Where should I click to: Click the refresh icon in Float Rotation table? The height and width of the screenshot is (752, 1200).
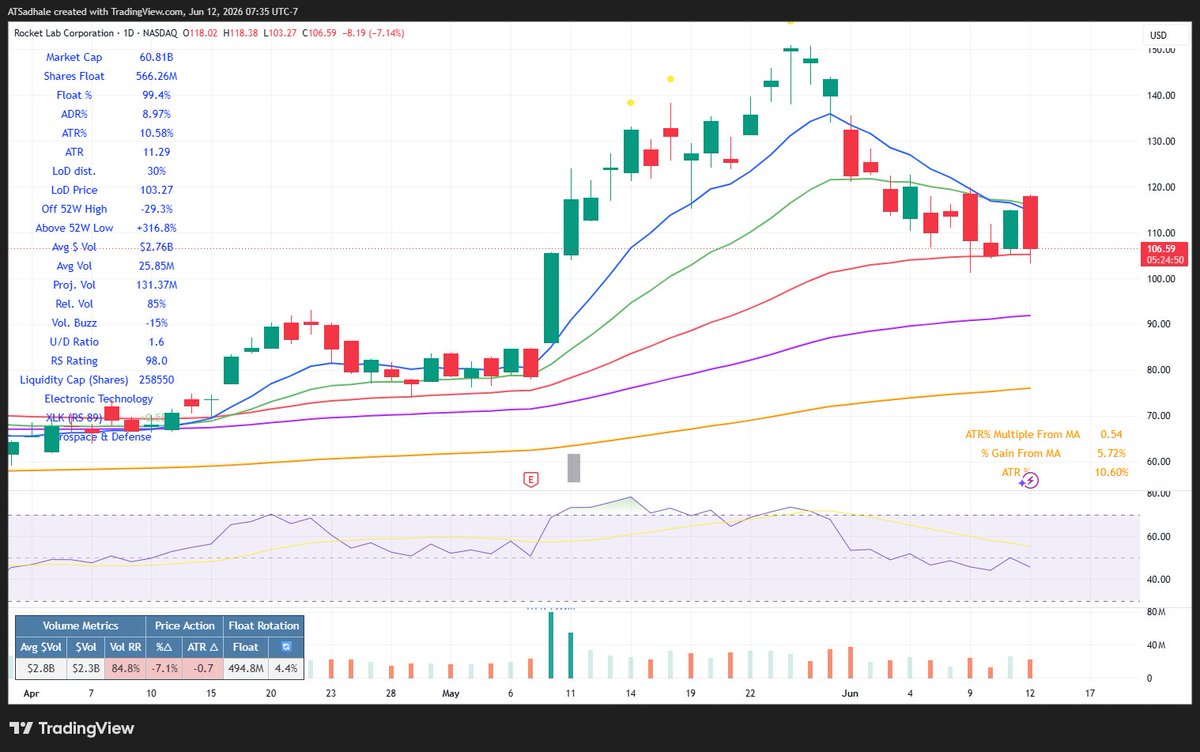(285, 646)
